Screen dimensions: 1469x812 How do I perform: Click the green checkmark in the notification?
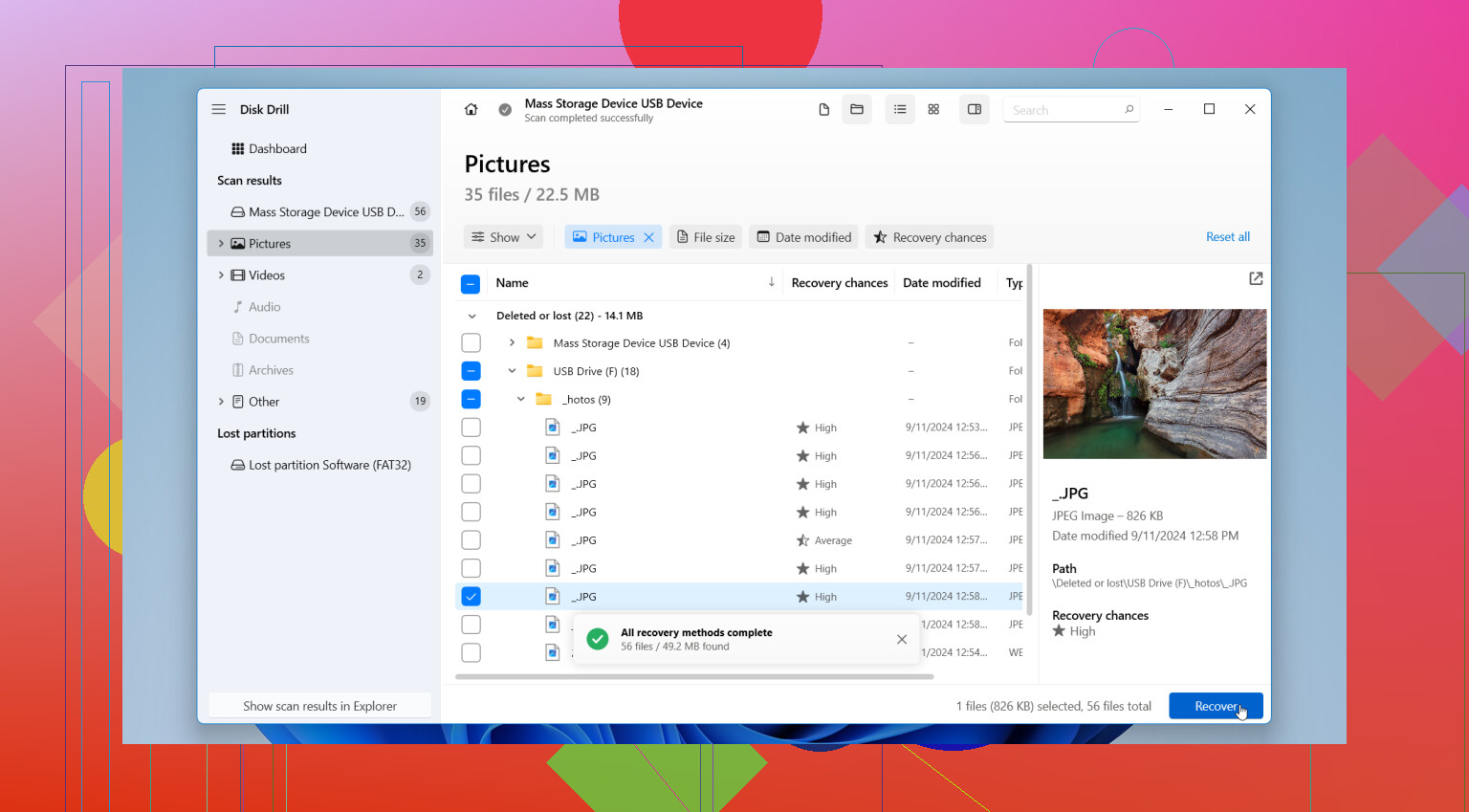(598, 639)
